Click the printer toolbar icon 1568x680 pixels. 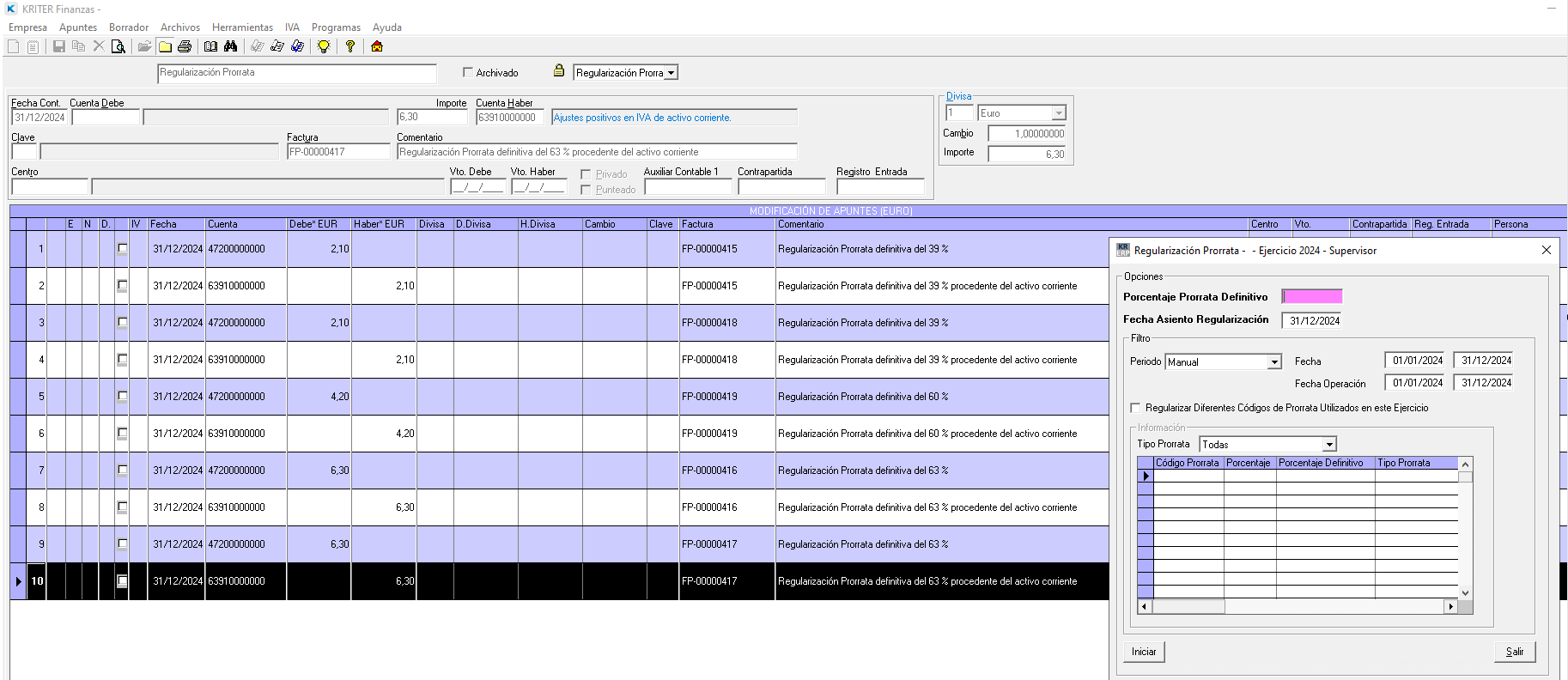[x=184, y=46]
